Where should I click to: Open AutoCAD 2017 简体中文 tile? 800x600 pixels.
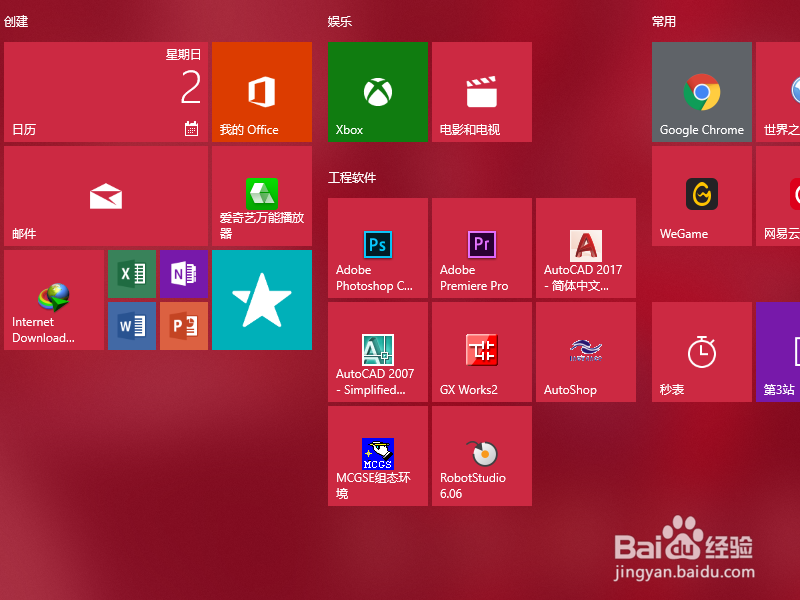click(586, 248)
